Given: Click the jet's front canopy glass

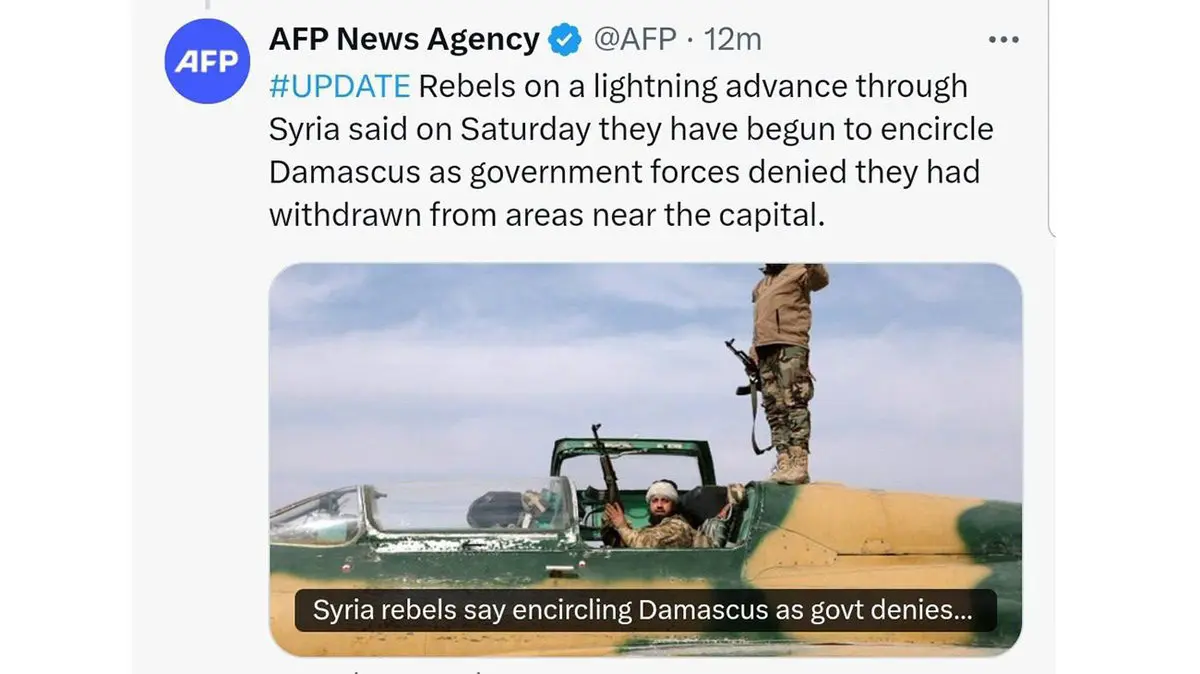Looking at the screenshot, I should (320, 515).
